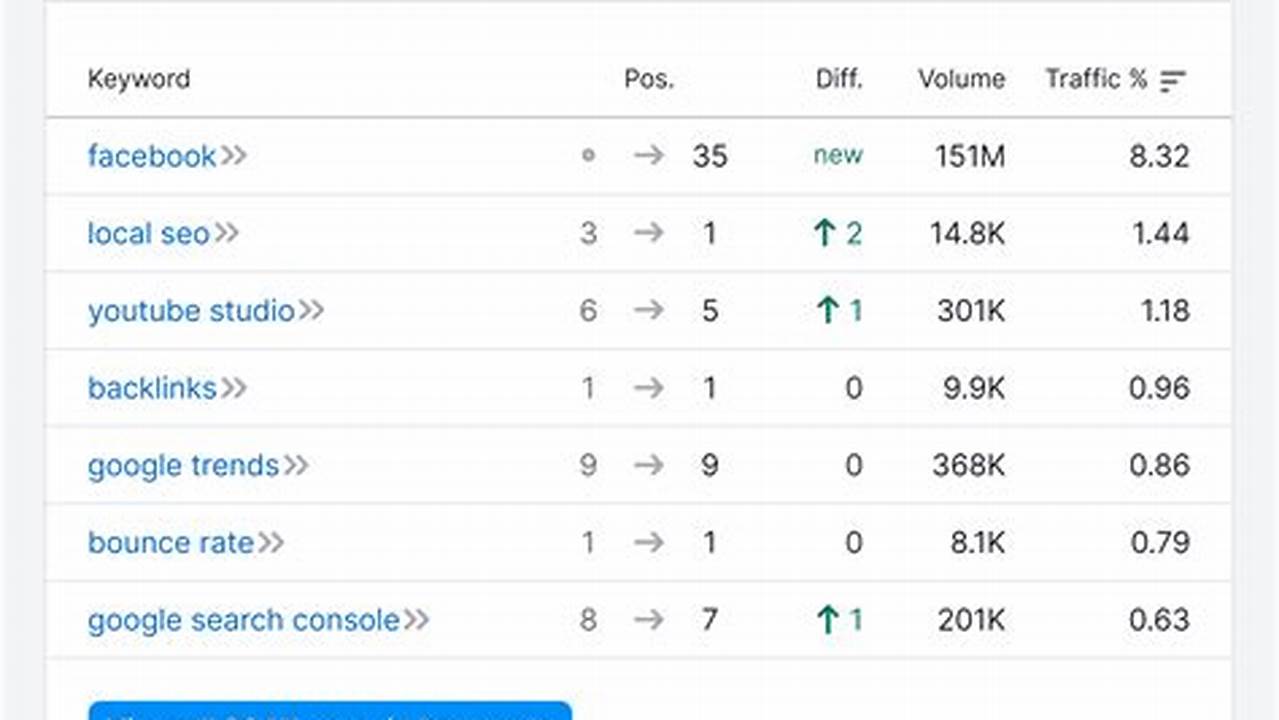Click the 1.18 traffic percentage
This screenshot has width=1279, height=720.
click(x=1165, y=311)
